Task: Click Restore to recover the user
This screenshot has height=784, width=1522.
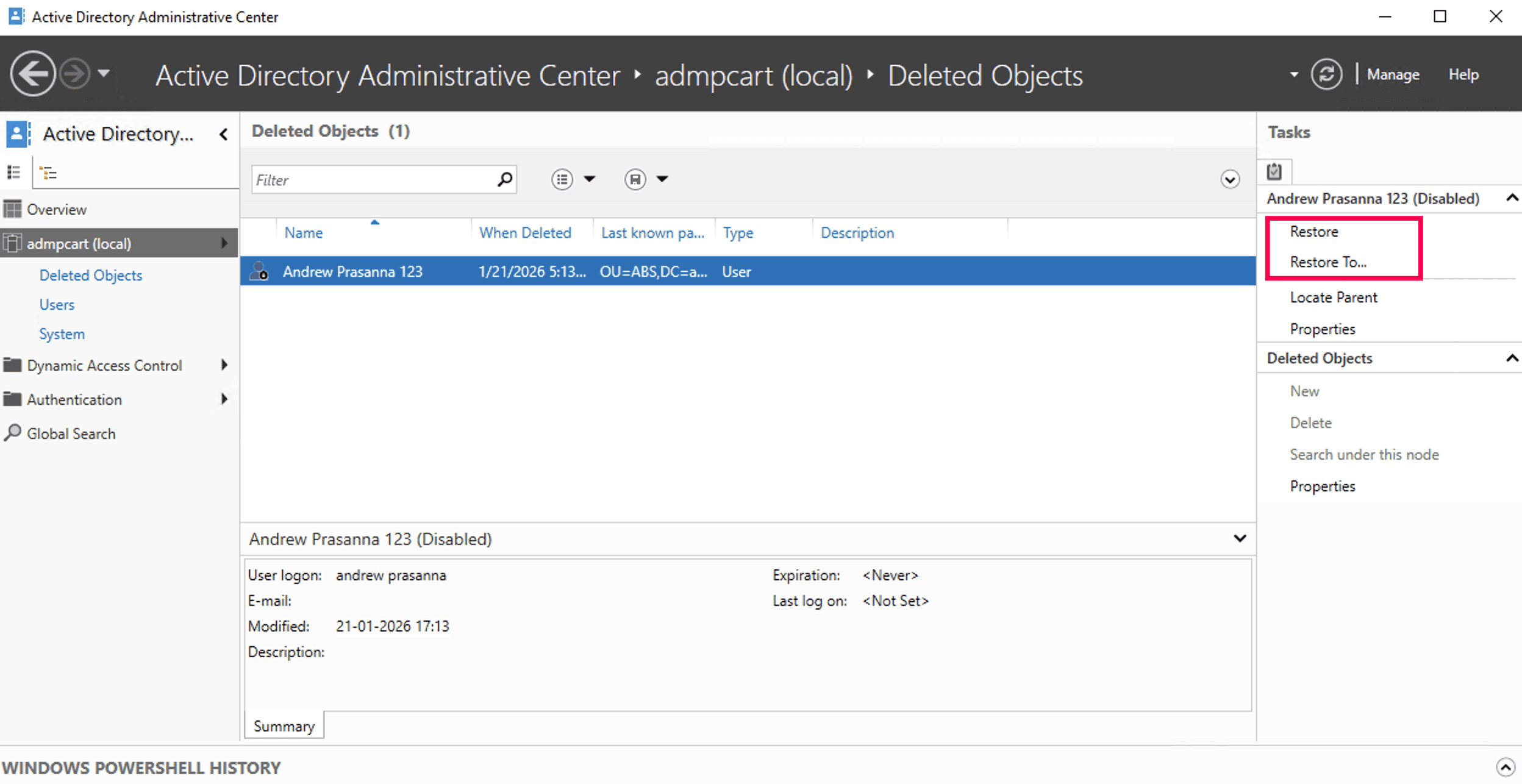Action: [1314, 231]
